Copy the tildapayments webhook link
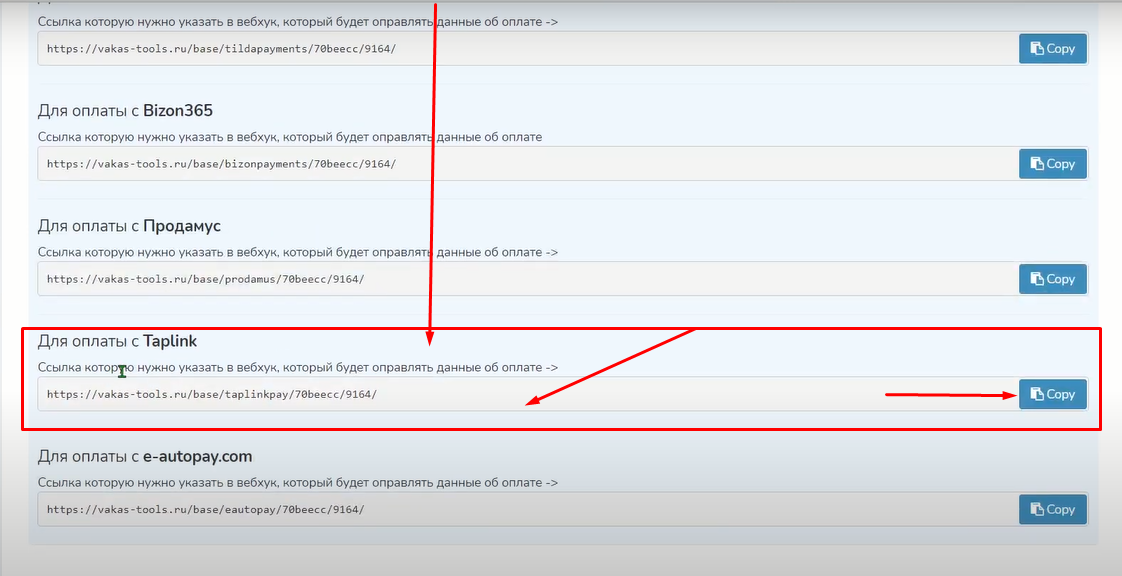The image size is (1122, 576). [1052, 49]
